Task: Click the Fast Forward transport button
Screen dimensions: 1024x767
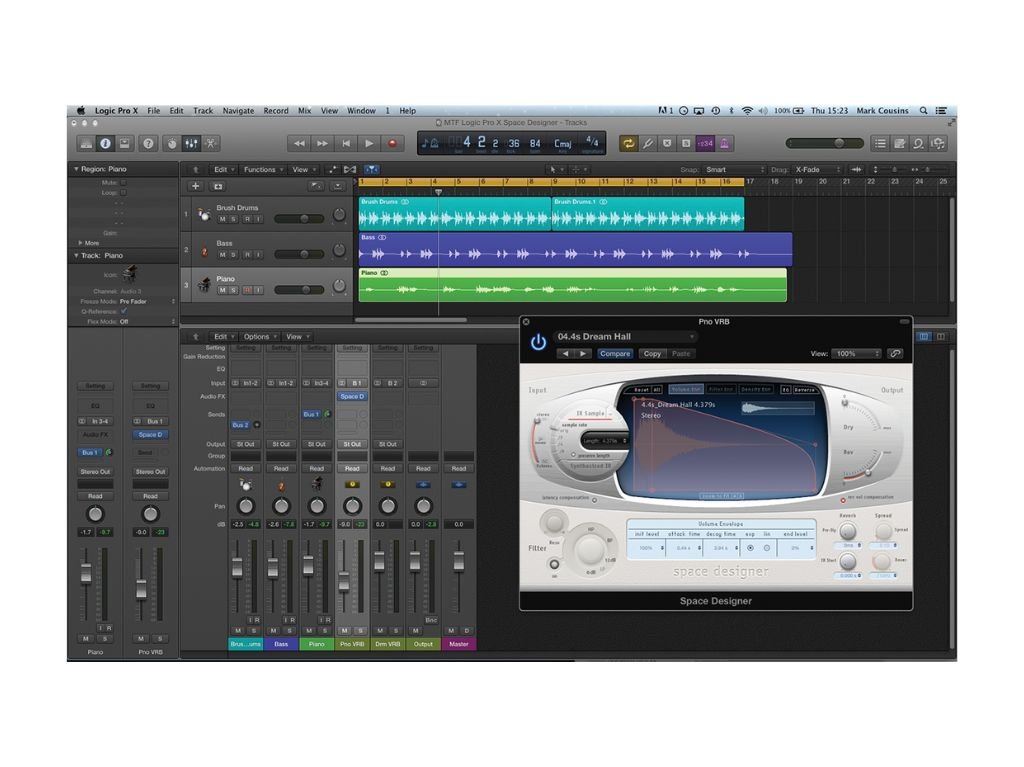Action: click(322, 143)
